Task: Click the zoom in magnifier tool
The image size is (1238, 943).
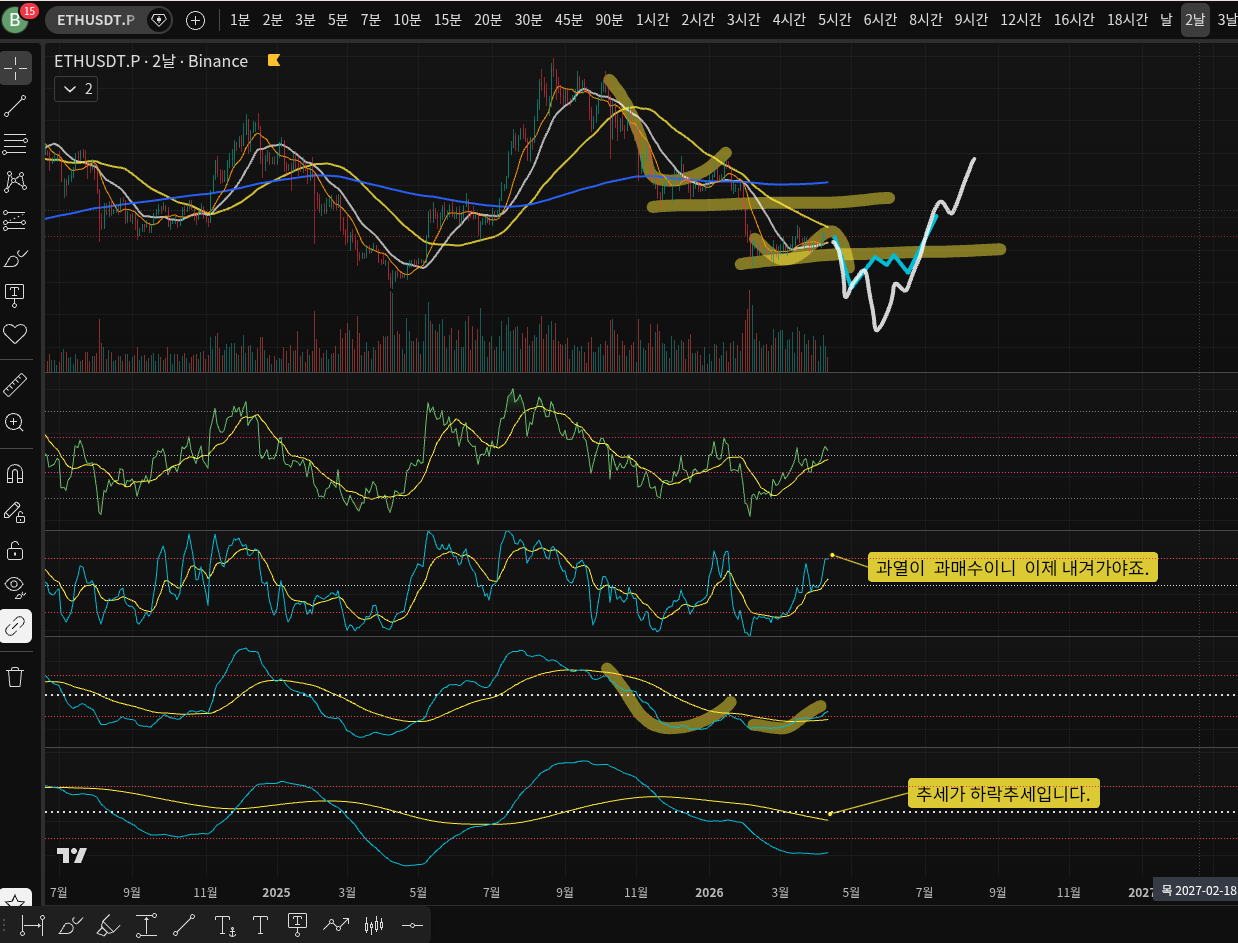Action: (16, 422)
